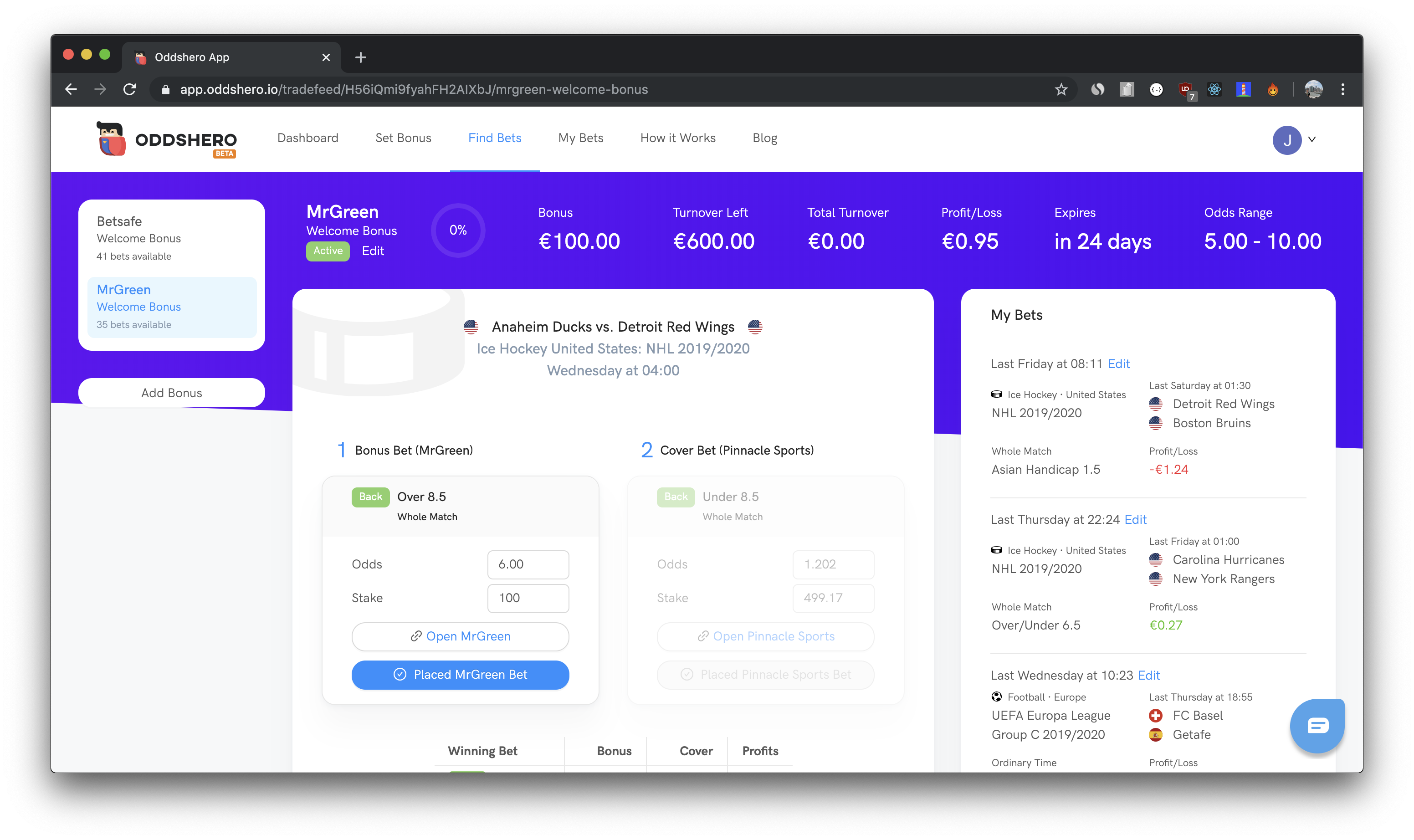Screen dimensions: 1414x840
Task: Click the Bonus Bet Odds input field
Action: pos(528,564)
